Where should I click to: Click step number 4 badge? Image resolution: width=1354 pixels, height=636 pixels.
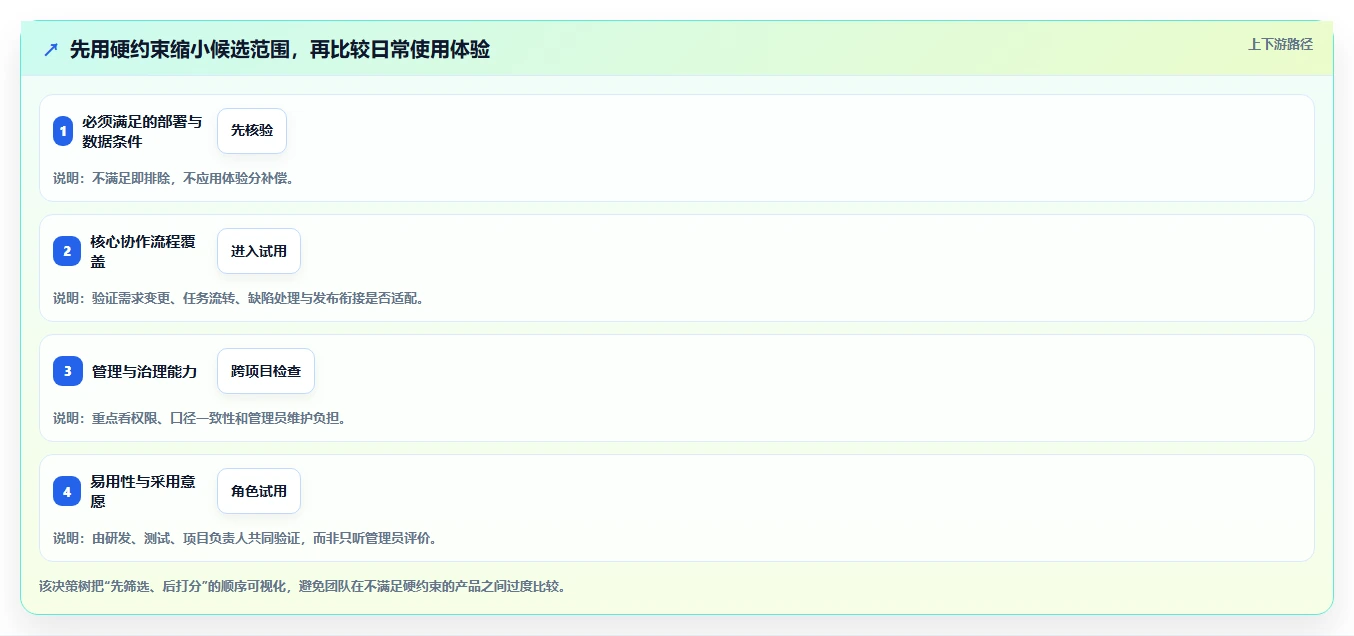(67, 491)
